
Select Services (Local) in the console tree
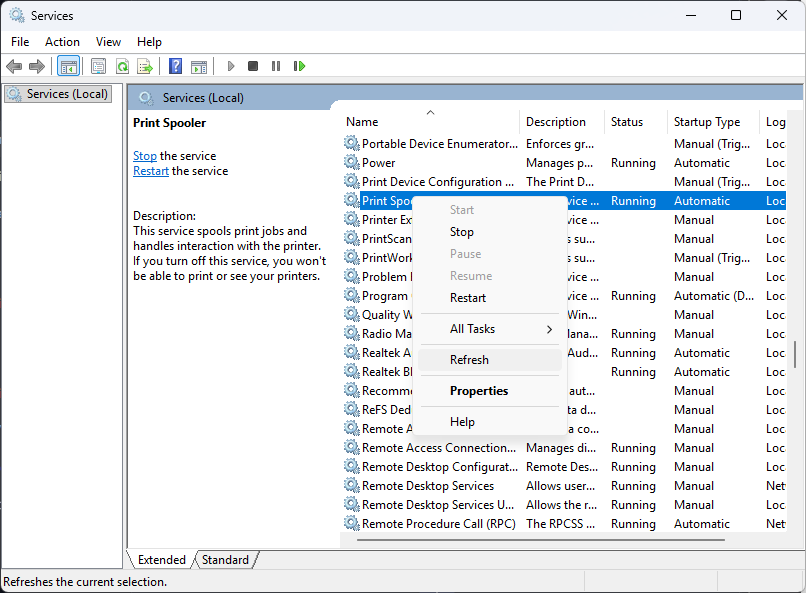66,94
